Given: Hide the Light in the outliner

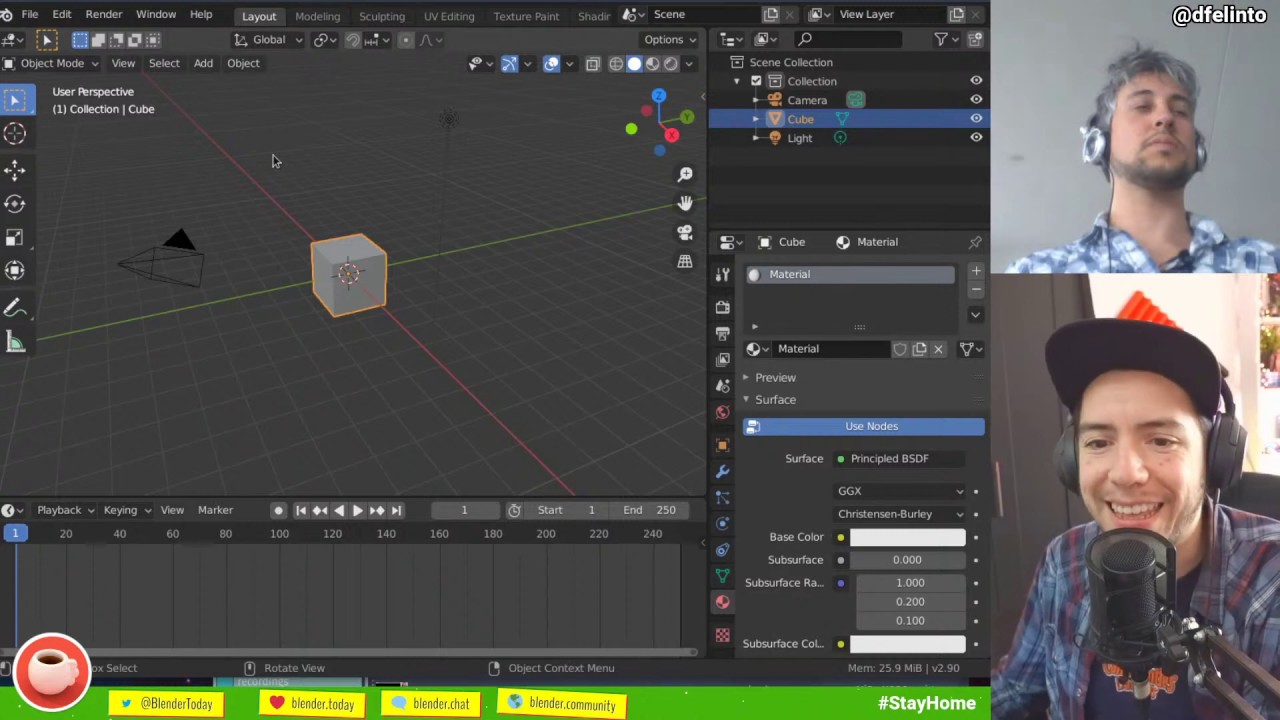Looking at the screenshot, I should pyautogui.click(x=976, y=138).
